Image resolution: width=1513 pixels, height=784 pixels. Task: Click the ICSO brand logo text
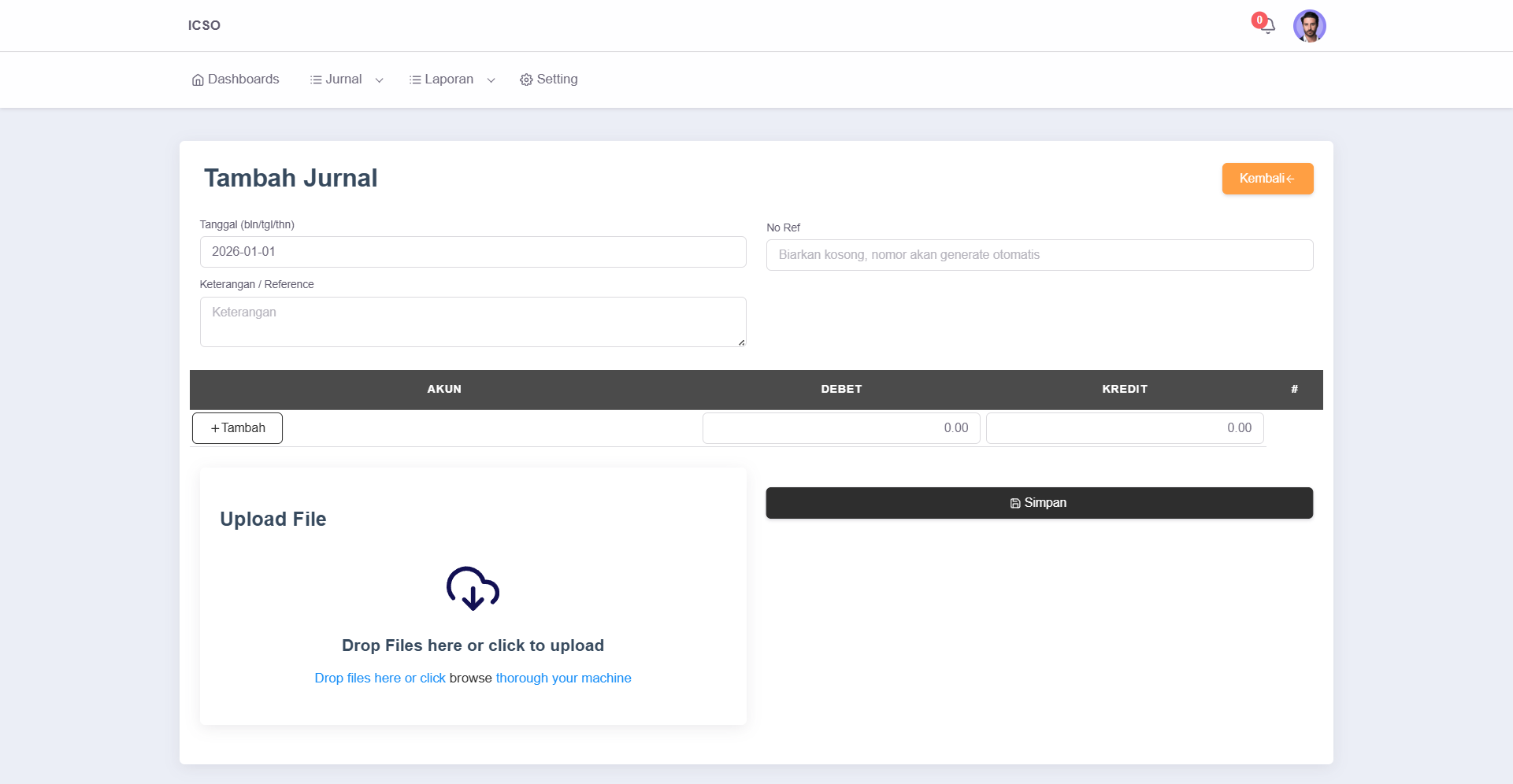(204, 25)
